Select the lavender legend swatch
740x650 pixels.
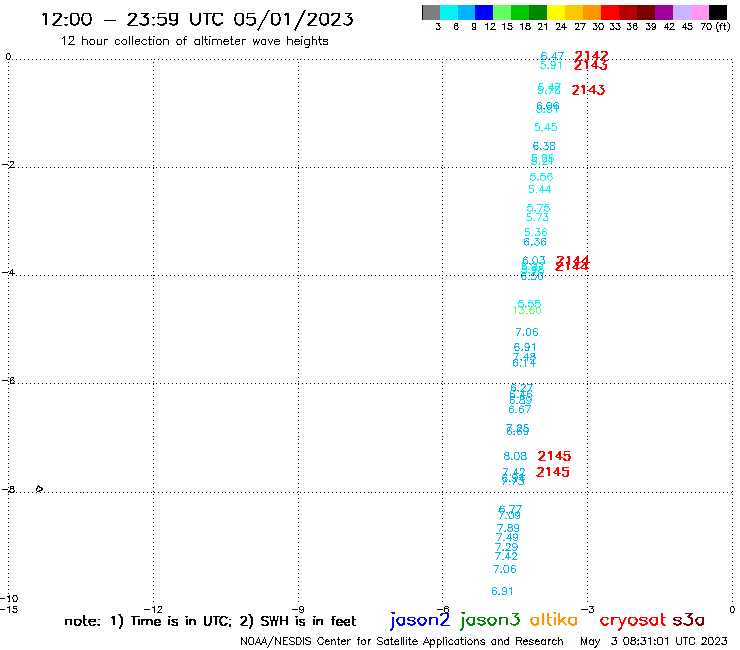coord(682,12)
